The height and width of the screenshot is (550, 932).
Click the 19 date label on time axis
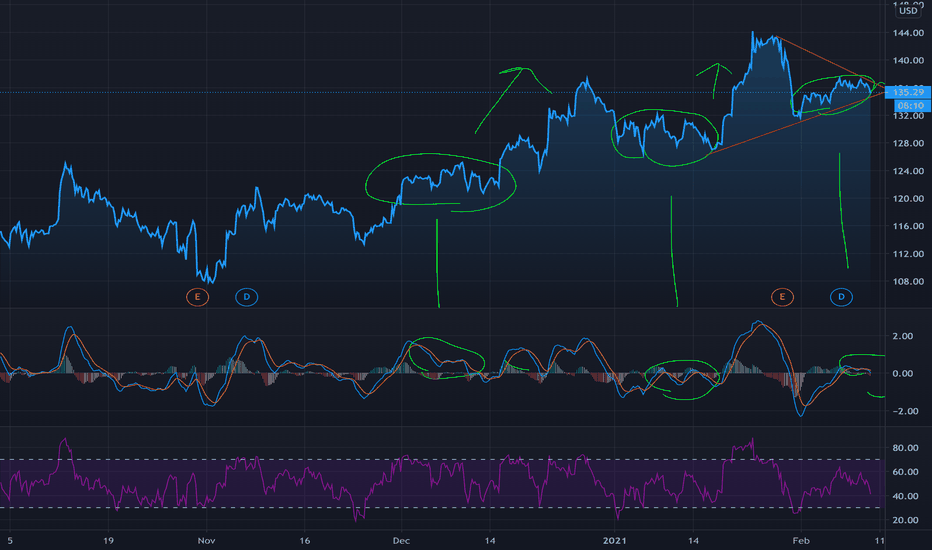pyautogui.click(x=108, y=540)
